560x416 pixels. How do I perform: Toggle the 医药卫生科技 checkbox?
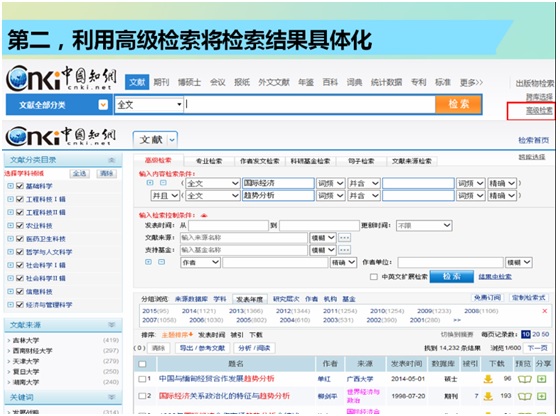20,239
